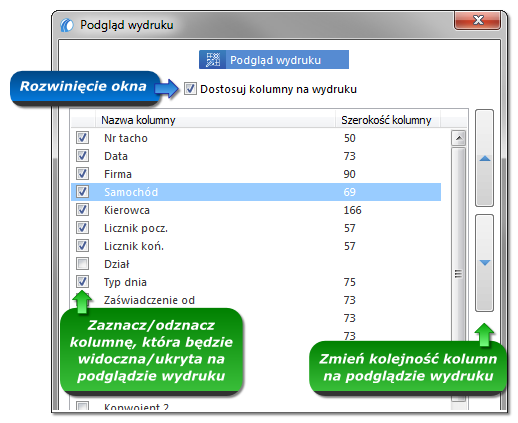Click width value 73 of Data row
The image size is (518, 423).
(350, 156)
